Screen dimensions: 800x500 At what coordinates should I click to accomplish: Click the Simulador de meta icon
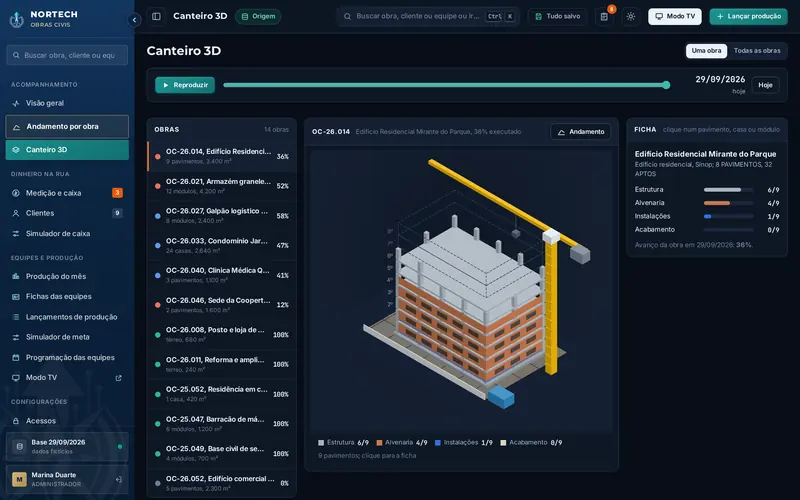tap(16, 337)
